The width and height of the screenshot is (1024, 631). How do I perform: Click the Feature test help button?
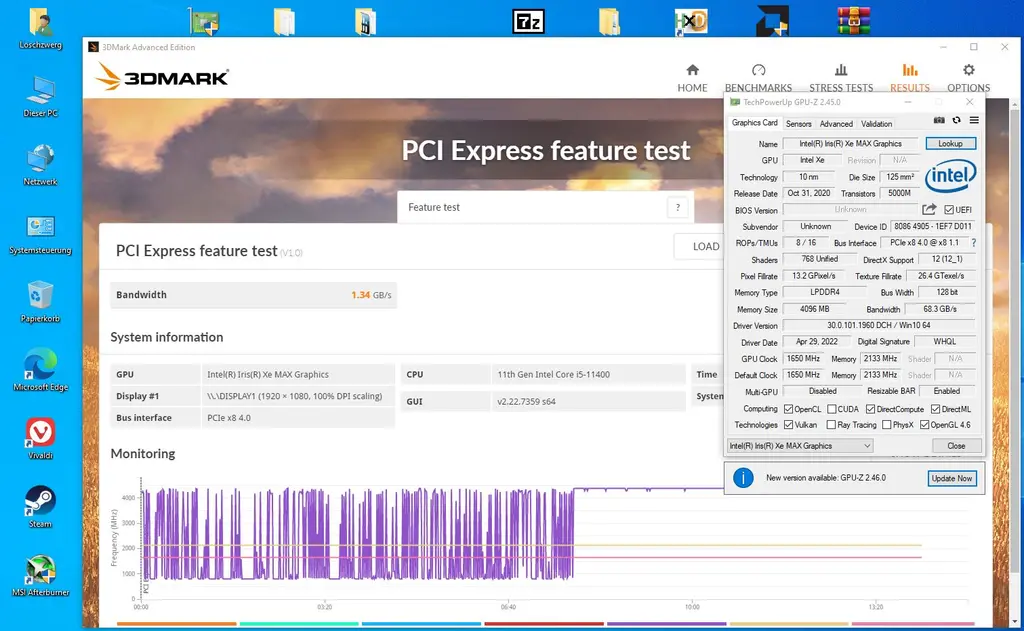click(x=677, y=208)
